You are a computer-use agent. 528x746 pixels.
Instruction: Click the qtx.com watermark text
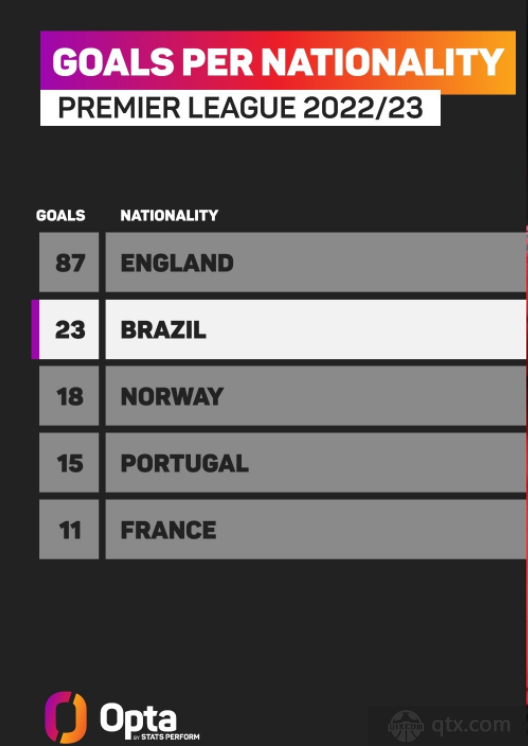(471, 726)
